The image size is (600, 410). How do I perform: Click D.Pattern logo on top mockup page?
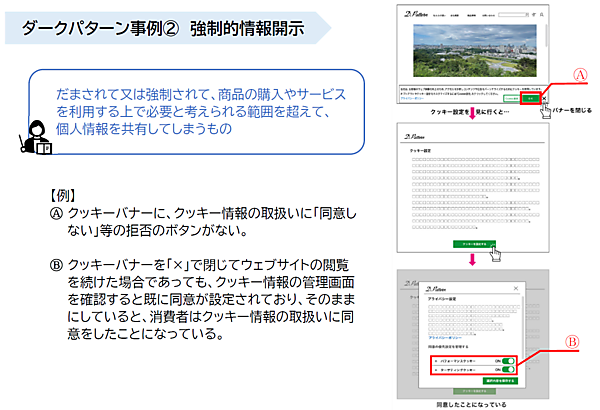(416, 14)
